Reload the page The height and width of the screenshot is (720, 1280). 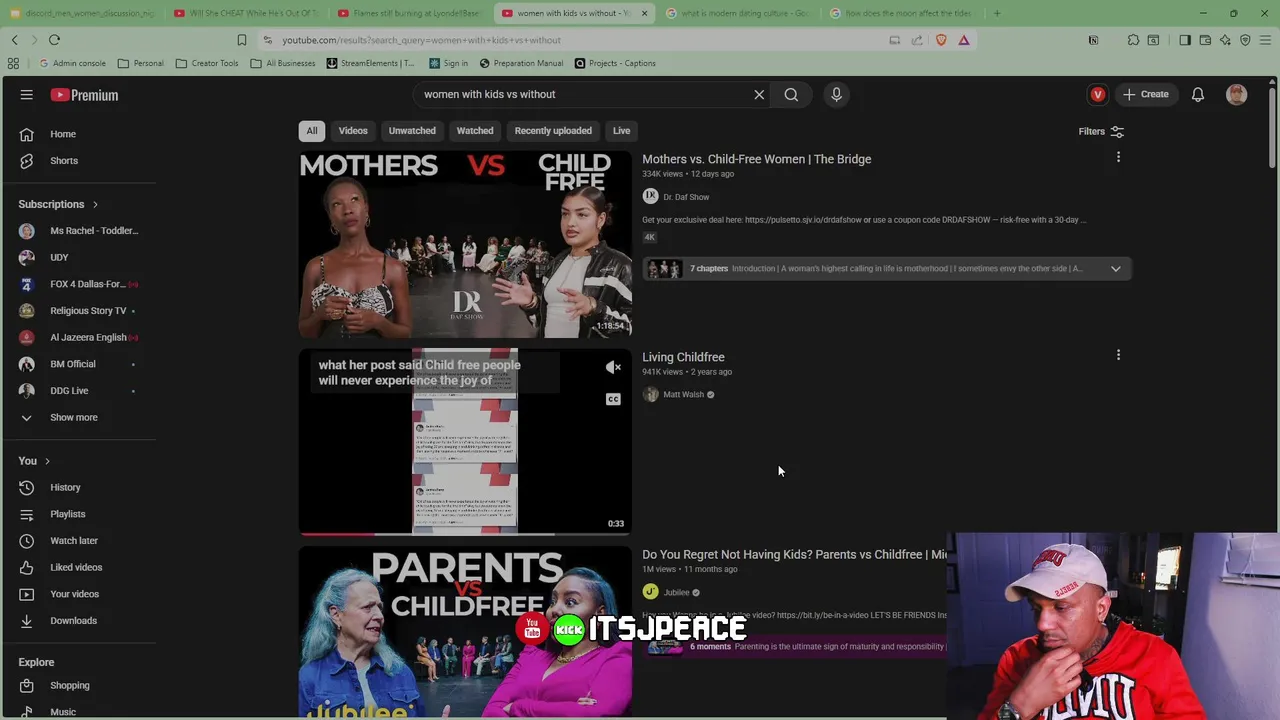54,40
